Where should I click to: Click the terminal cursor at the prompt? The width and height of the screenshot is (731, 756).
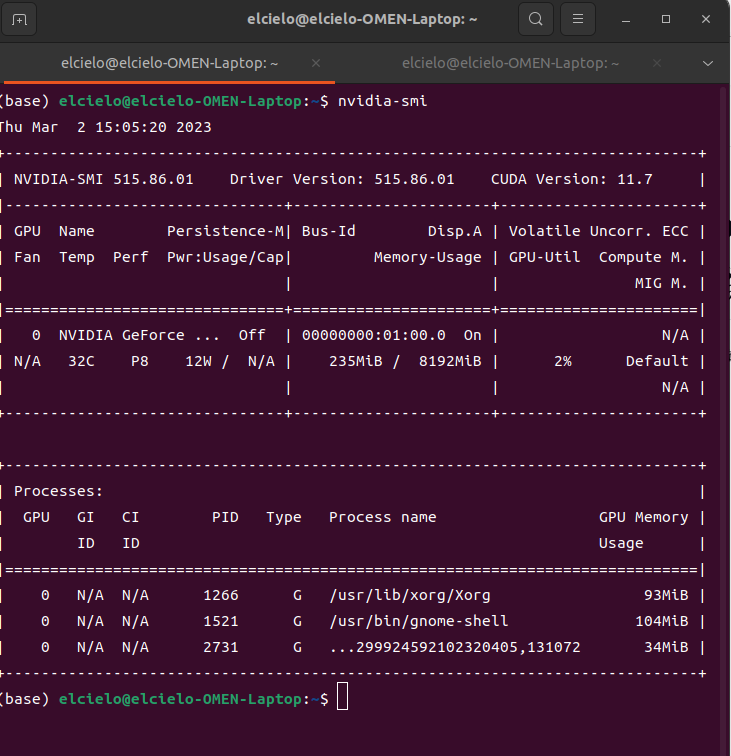tap(342, 696)
